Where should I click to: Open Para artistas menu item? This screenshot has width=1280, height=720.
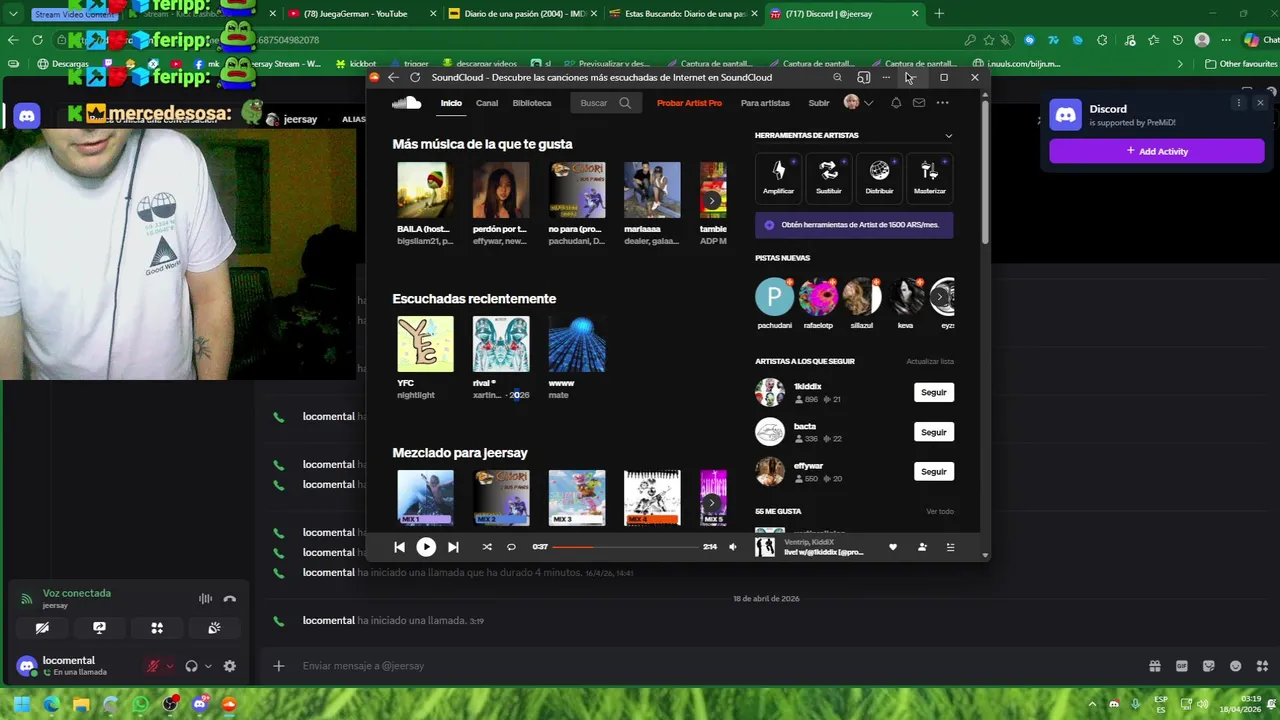(765, 103)
